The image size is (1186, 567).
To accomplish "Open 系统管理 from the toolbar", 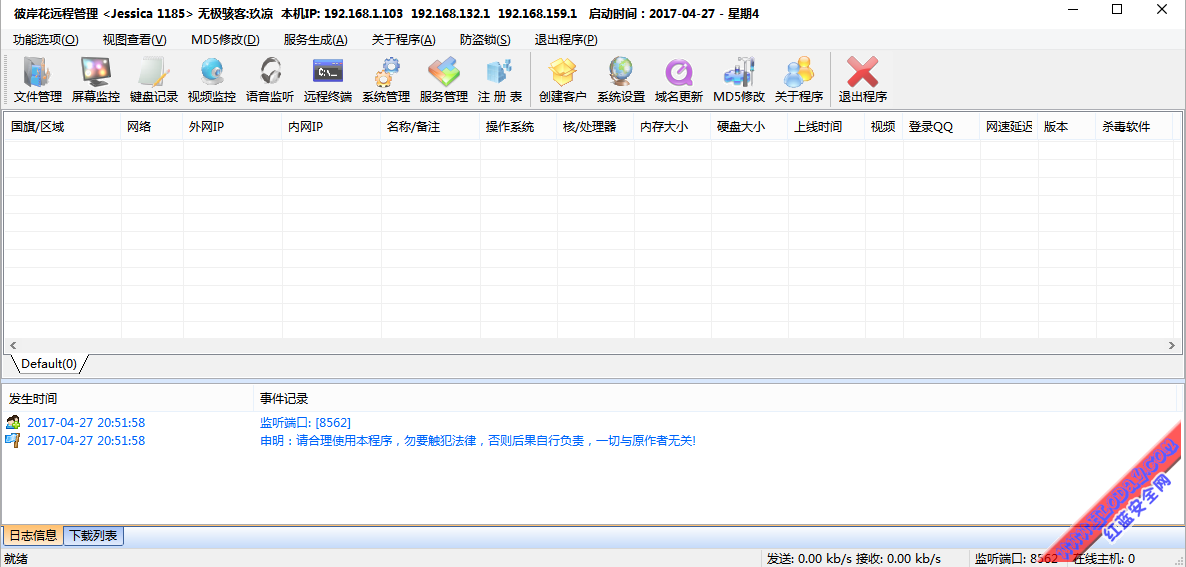I will 386,79.
